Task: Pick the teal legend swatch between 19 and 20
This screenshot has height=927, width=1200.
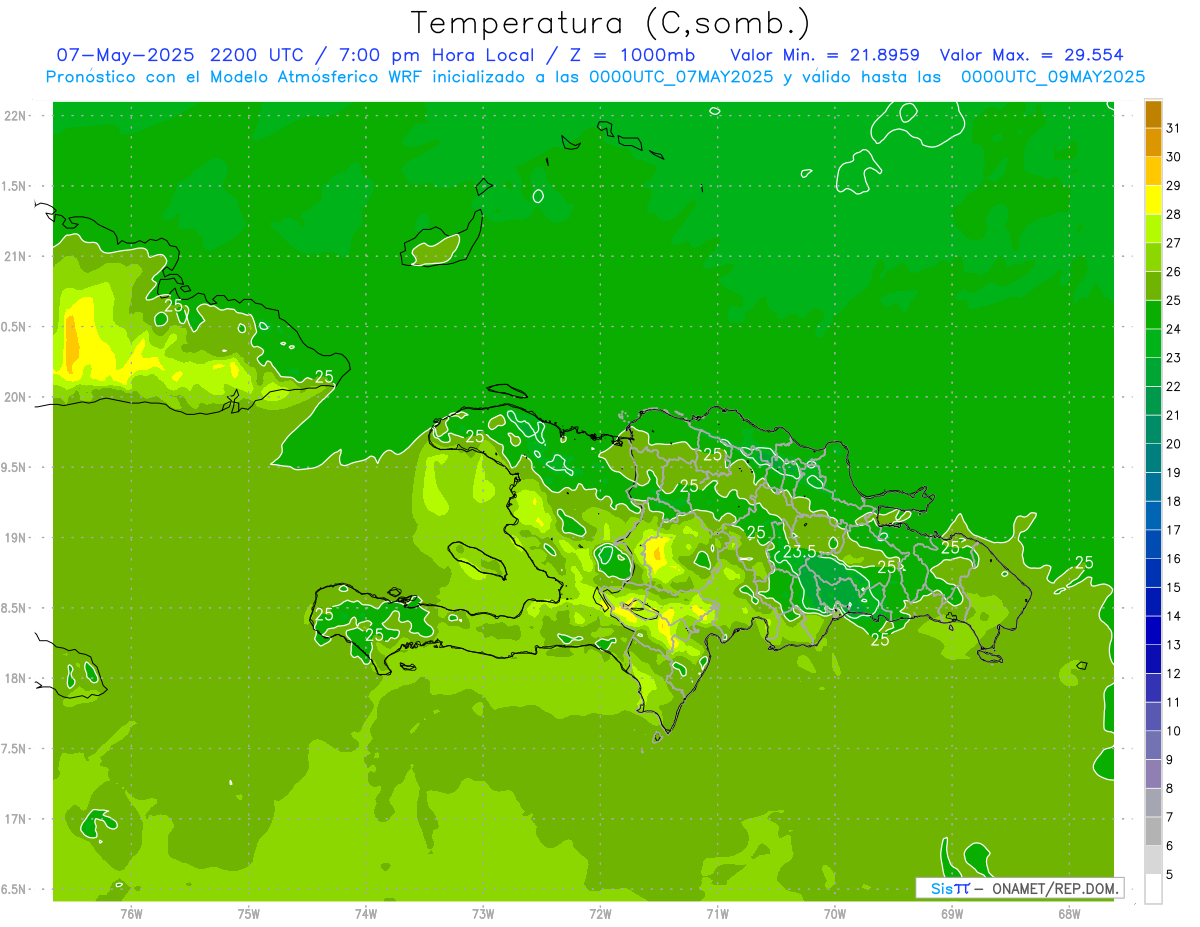Action: (1153, 459)
